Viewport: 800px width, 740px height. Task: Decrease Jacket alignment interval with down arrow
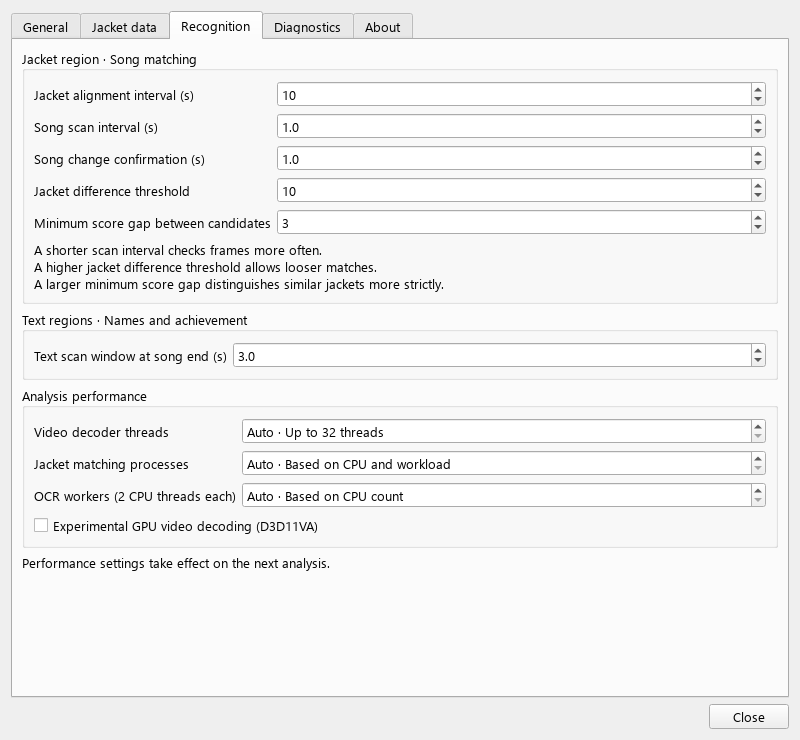[x=758, y=100]
